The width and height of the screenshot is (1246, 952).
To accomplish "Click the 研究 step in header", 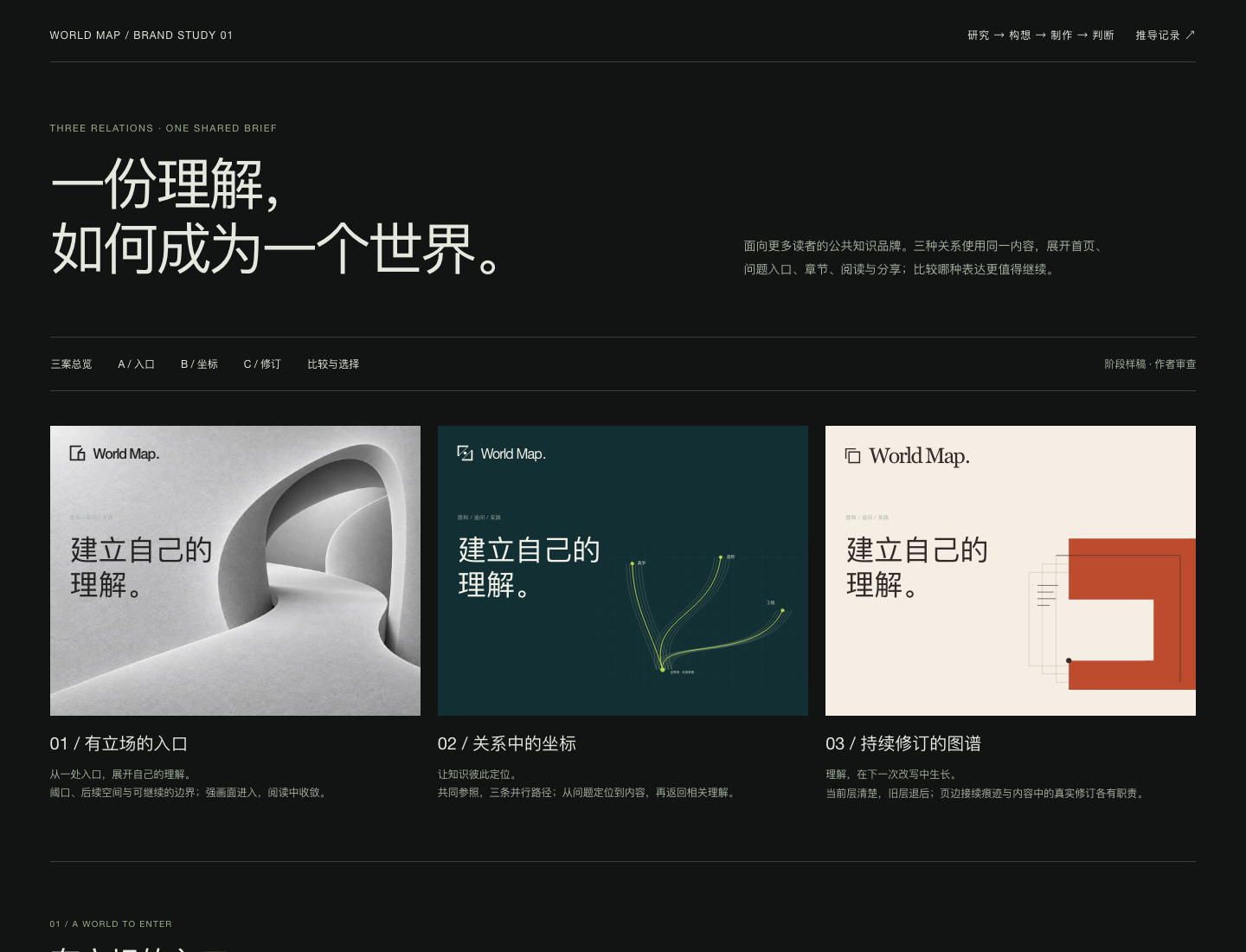I will pyautogui.click(x=978, y=35).
